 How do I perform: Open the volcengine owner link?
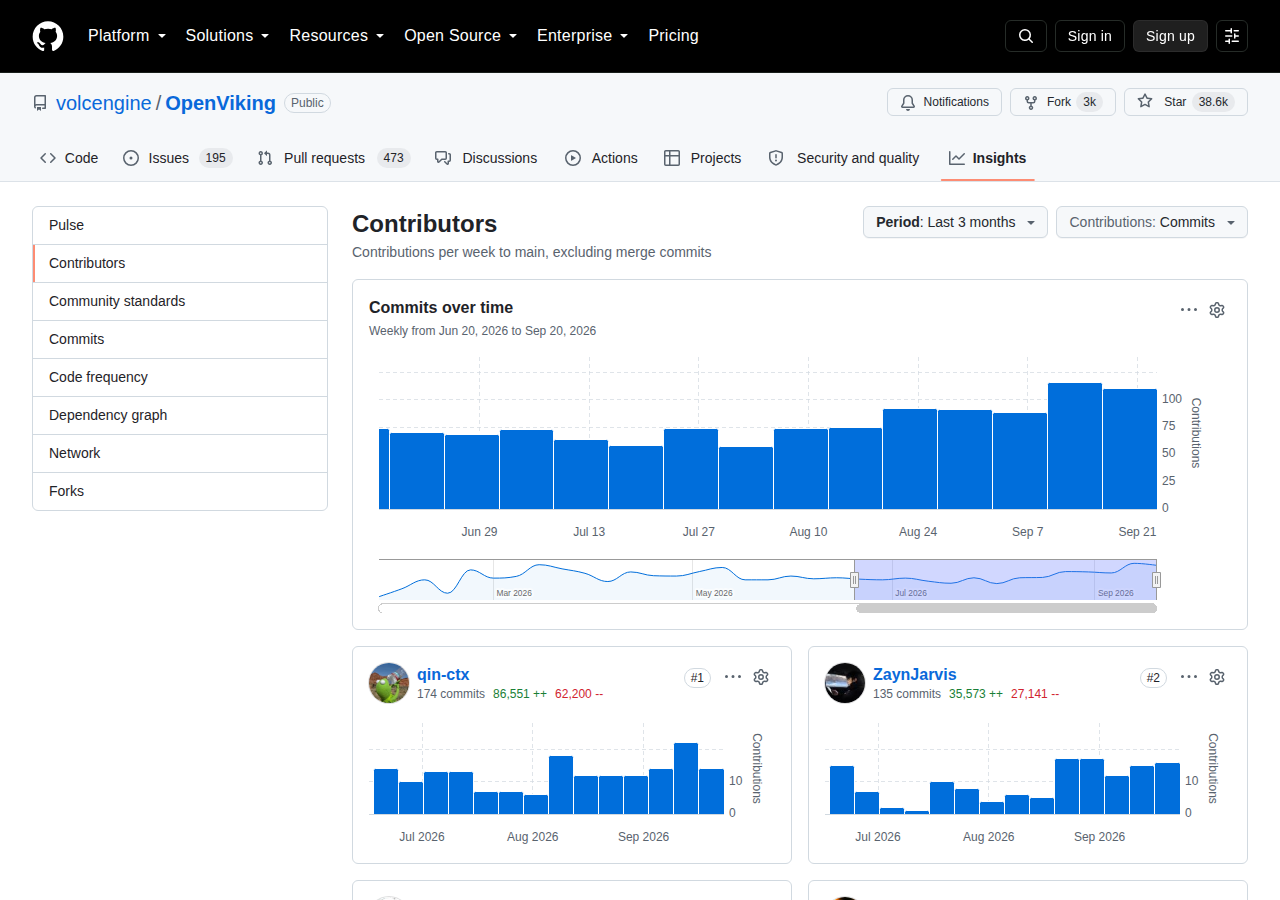coord(104,103)
